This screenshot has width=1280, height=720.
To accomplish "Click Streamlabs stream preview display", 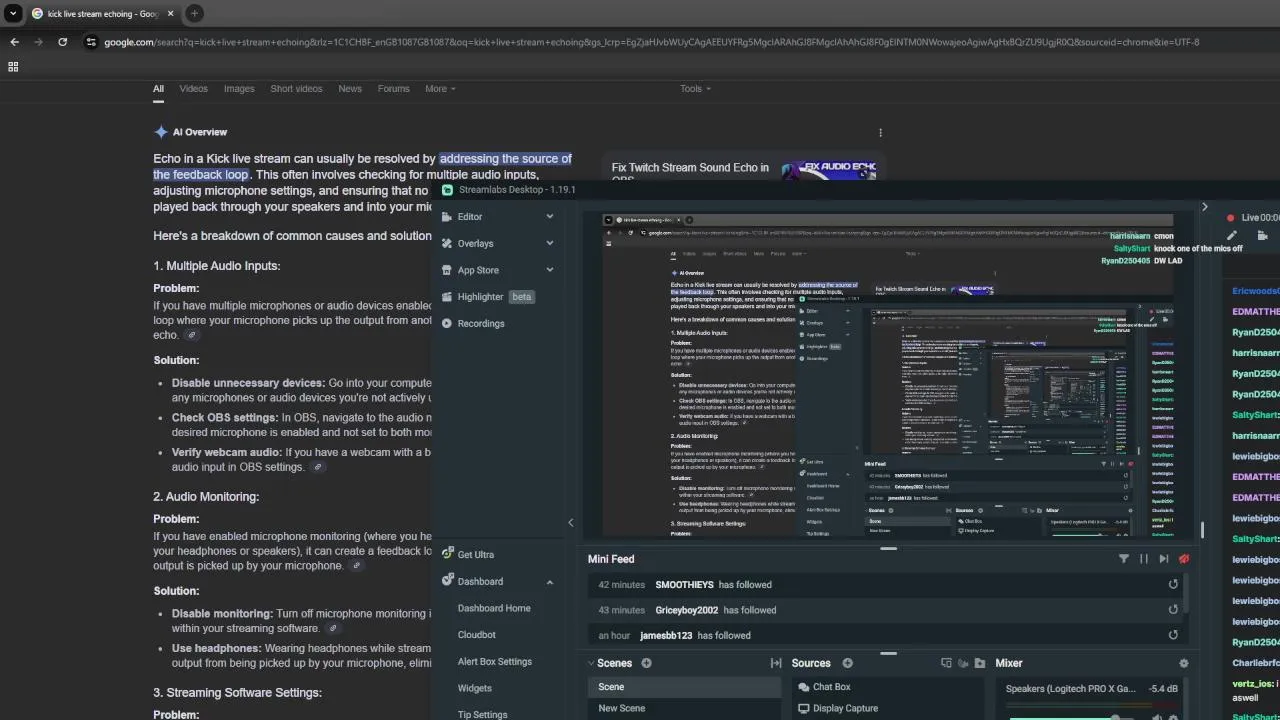I will pos(888,375).
